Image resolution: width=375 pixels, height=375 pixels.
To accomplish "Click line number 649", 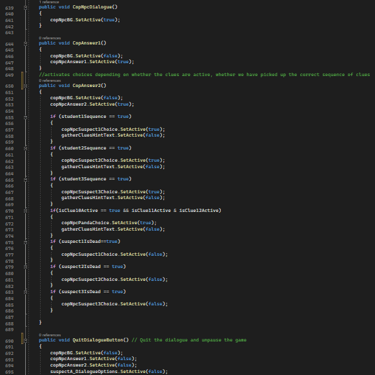I will [x=9, y=75].
